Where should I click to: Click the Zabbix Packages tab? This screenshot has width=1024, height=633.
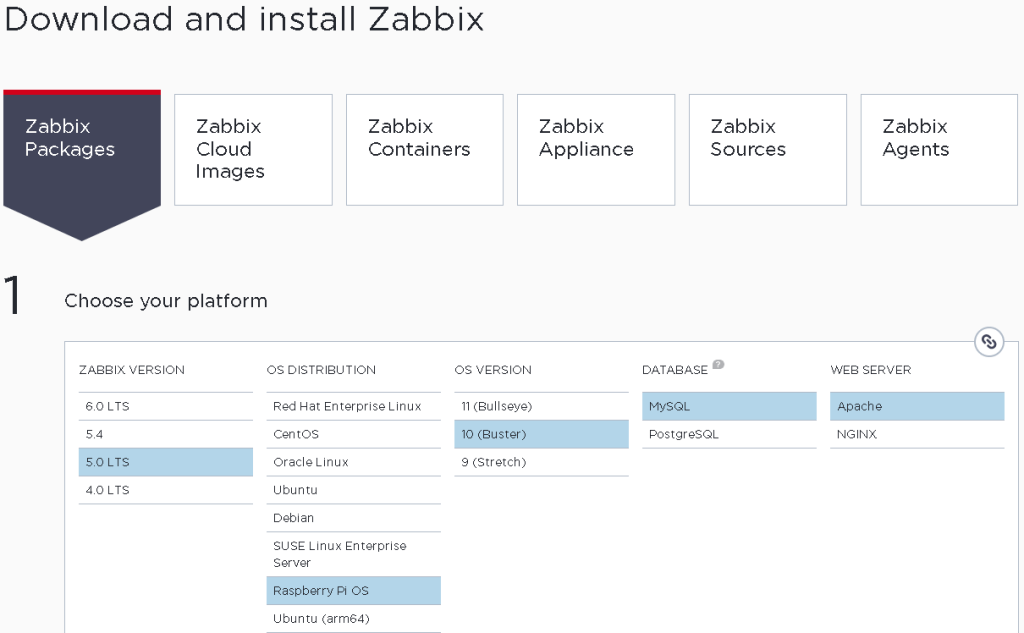click(82, 150)
